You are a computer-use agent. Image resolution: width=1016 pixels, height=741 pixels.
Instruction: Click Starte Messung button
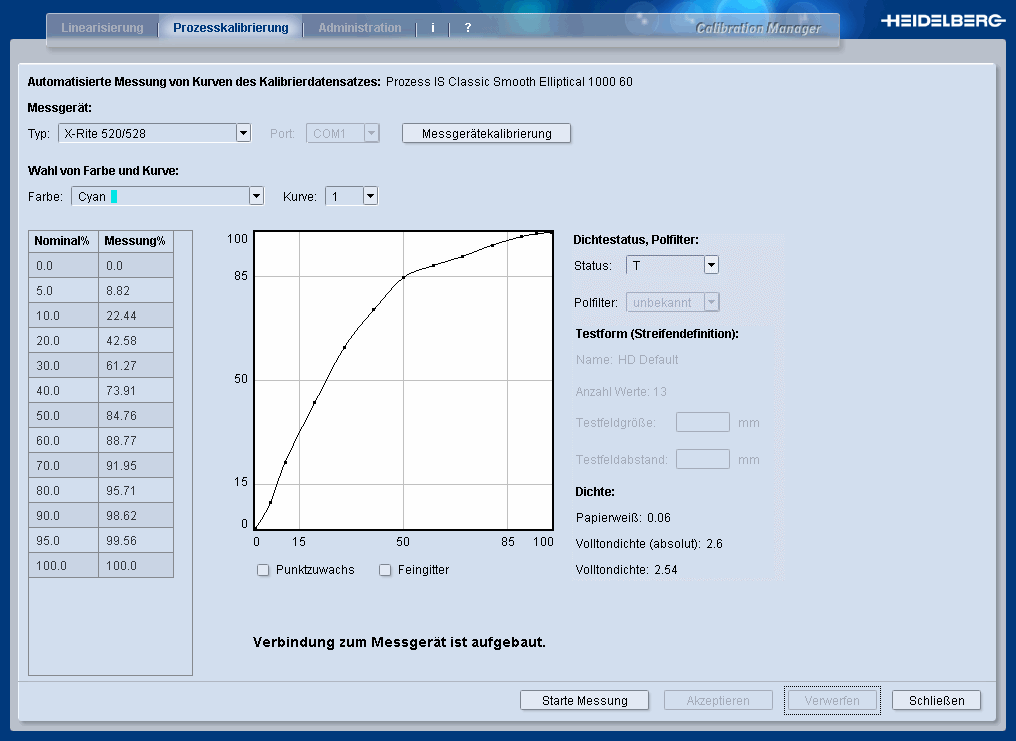pyautogui.click(x=584, y=700)
